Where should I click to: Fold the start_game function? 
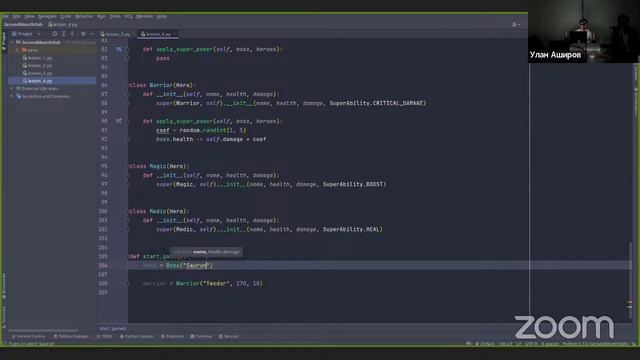tap(129, 256)
